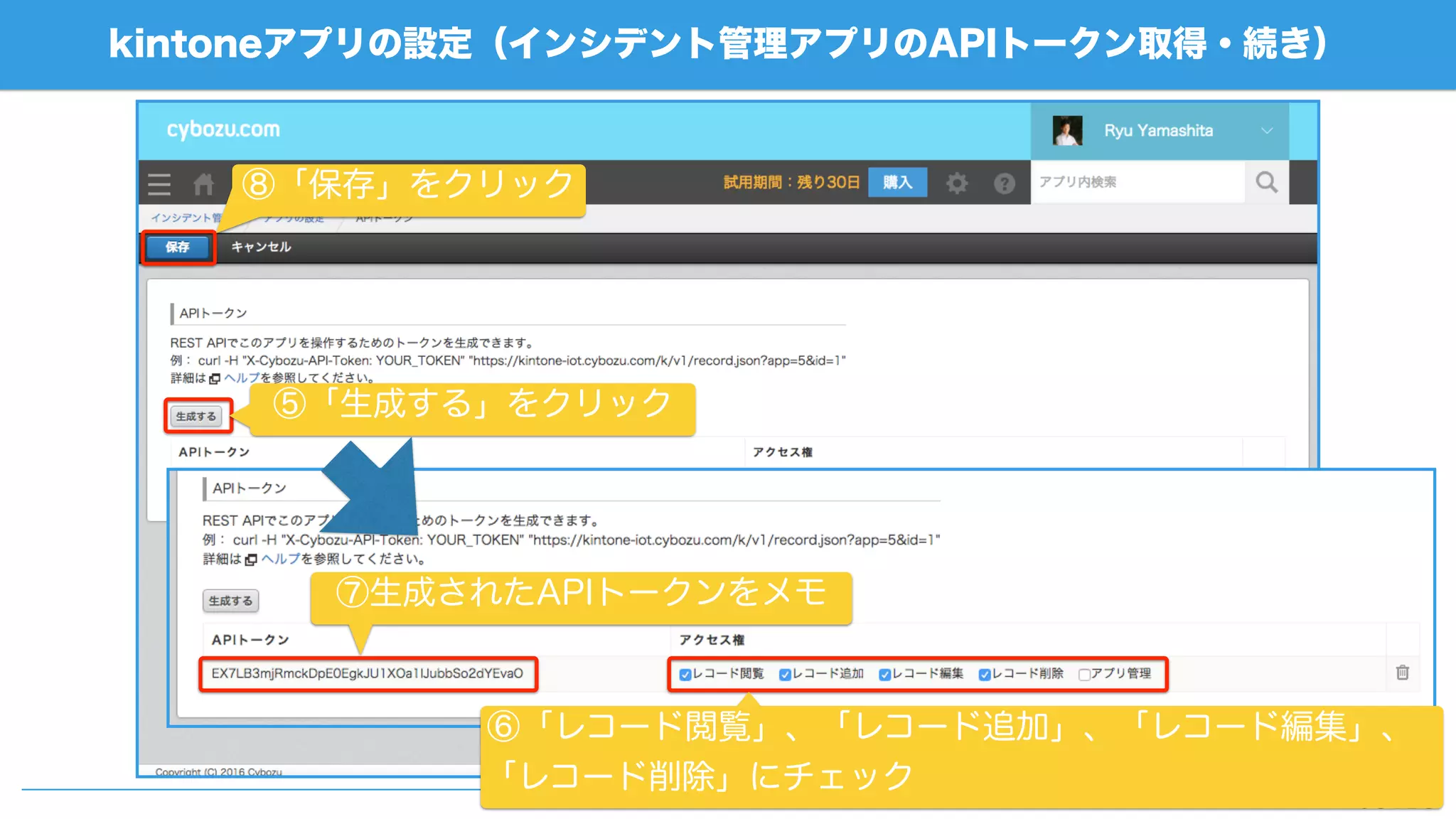This screenshot has width=1456, height=819.
Task: Open the lower ヘルプ link in the inset panel
Action: click(x=281, y=559)
